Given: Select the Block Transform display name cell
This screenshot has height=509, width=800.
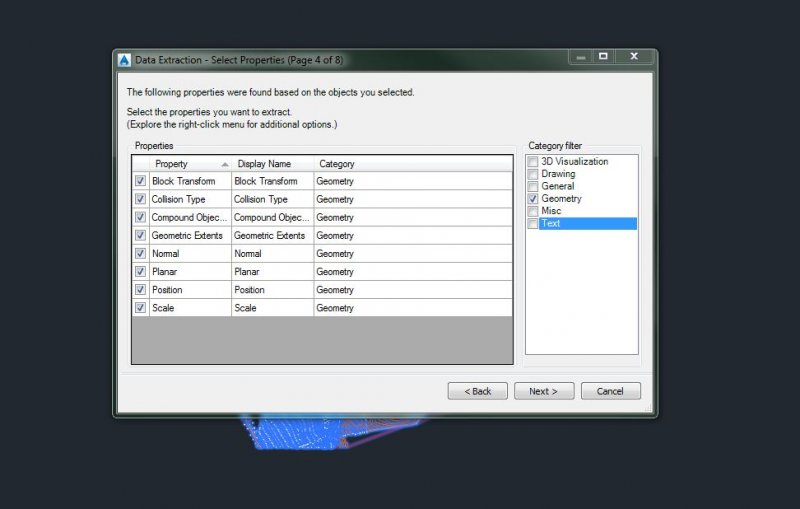Looking at the screenshot, I should (272, 181).
